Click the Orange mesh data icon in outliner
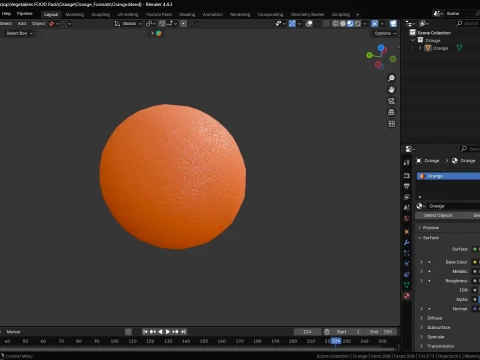480x360 pixels. click(x=459, y=48)
